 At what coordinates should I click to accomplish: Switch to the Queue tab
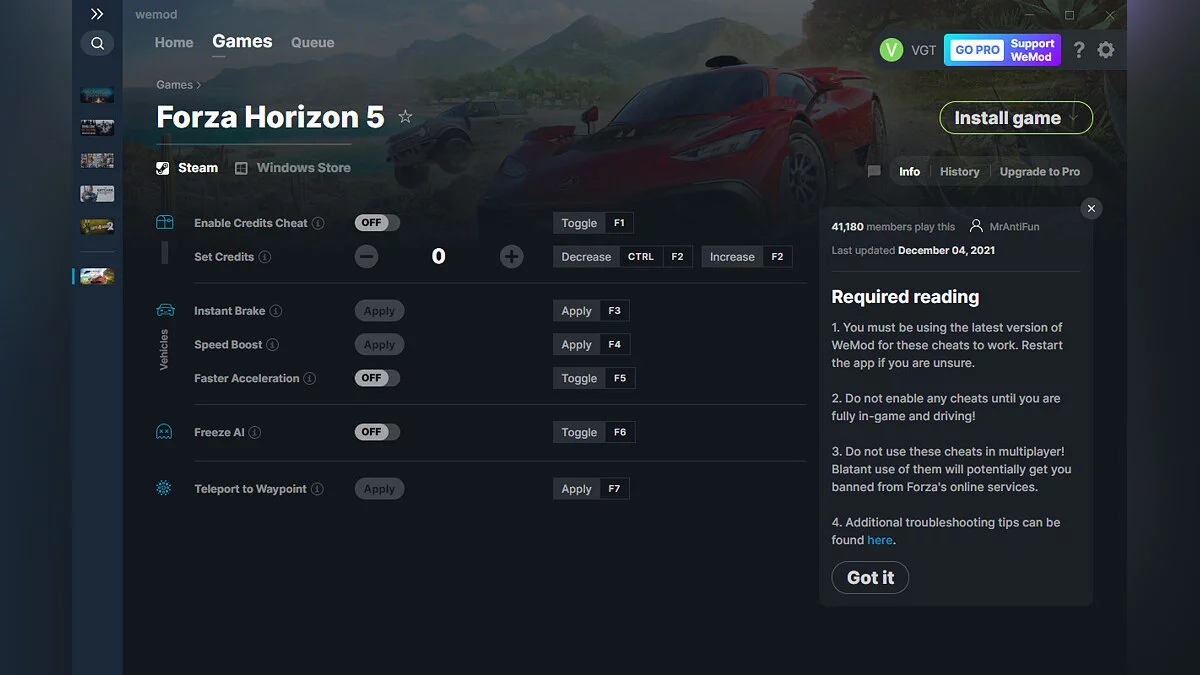point(312,42)
